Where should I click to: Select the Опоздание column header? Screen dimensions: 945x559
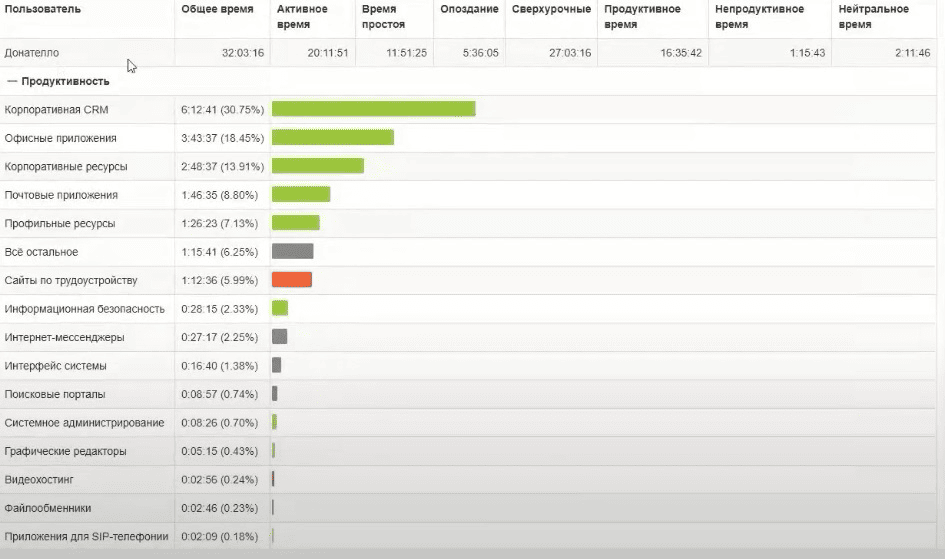click(x=469, y=9)
